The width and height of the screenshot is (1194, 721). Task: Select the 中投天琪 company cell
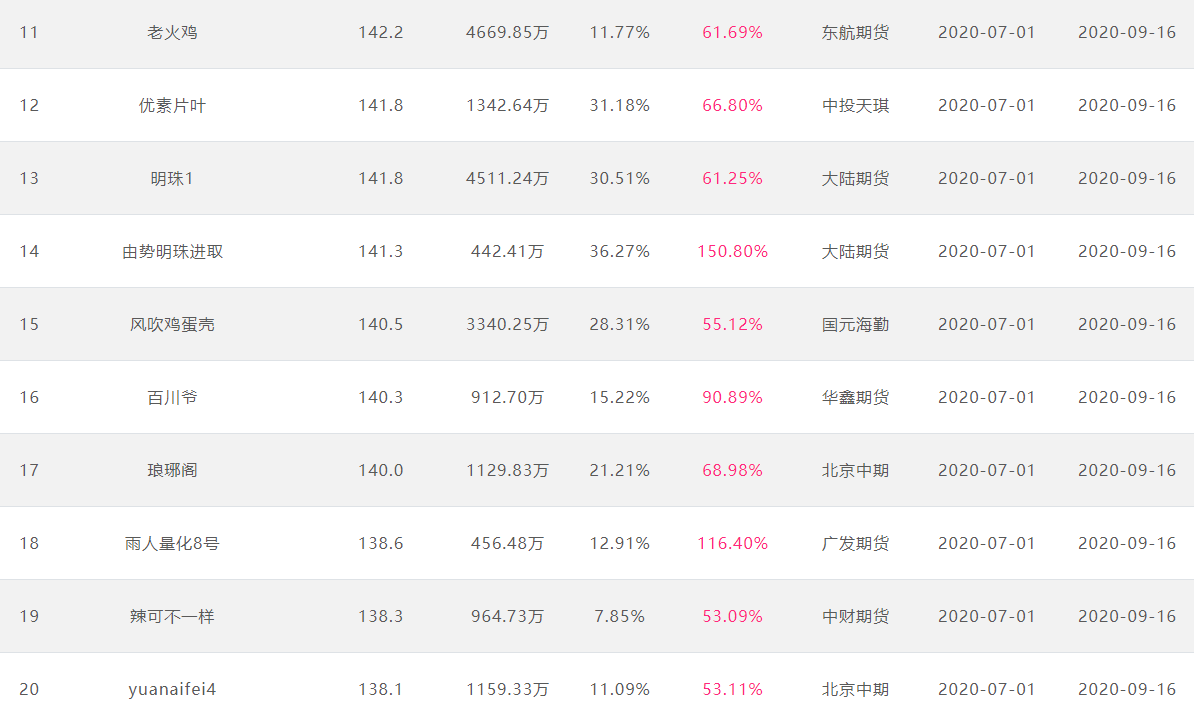click(x=855, y=106)
